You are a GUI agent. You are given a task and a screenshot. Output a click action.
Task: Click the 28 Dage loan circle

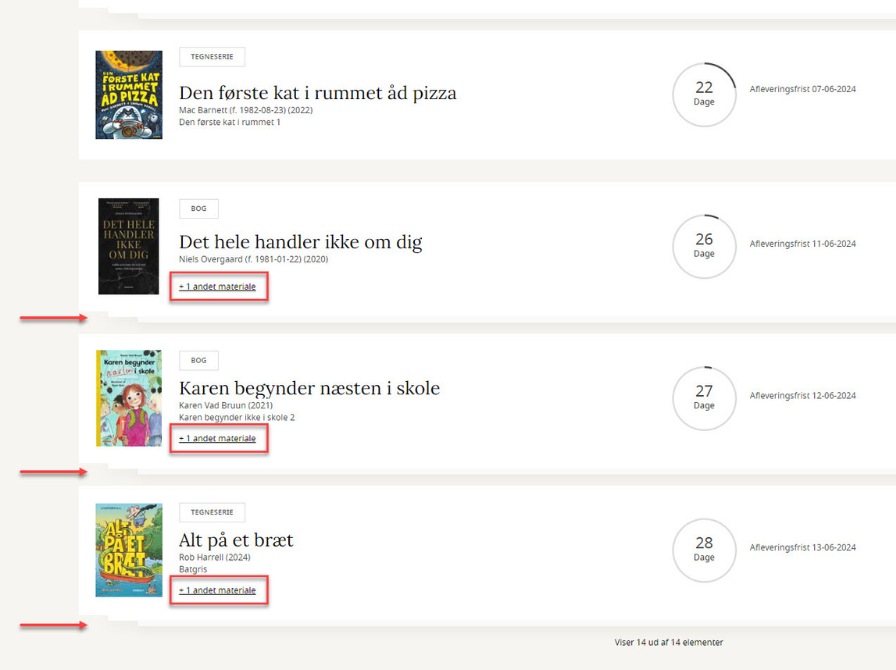[x=704, y=549]
